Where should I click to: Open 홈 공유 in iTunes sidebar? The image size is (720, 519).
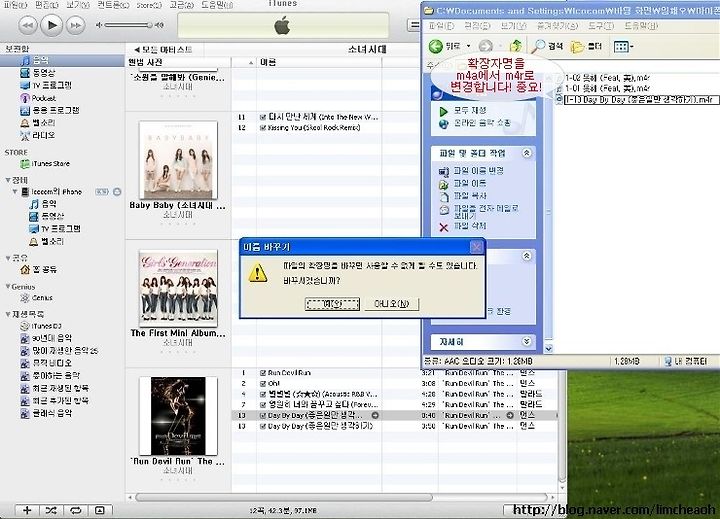point(44,269)
